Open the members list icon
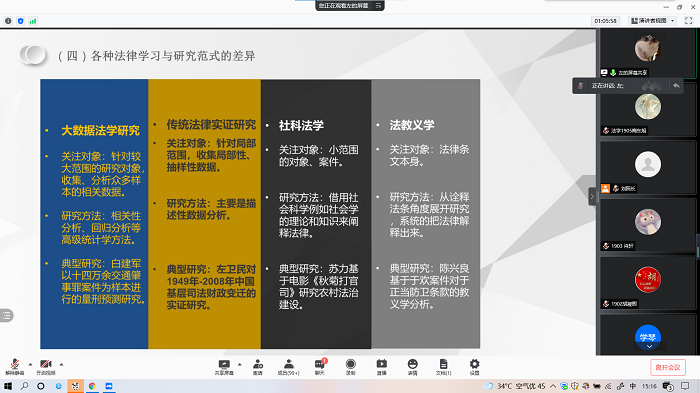The height and width of the screenshot is (393, 700). click(x=289, y=367)
